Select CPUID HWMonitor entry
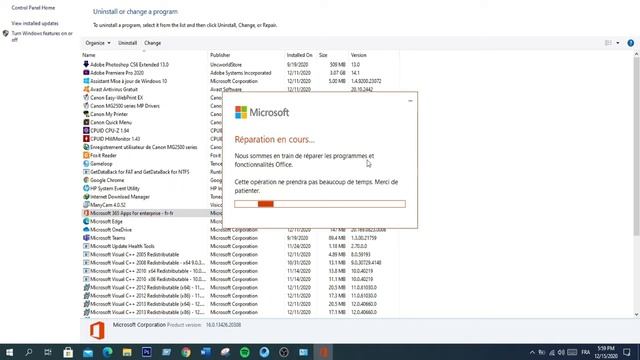640x360 pixels. 115,139
